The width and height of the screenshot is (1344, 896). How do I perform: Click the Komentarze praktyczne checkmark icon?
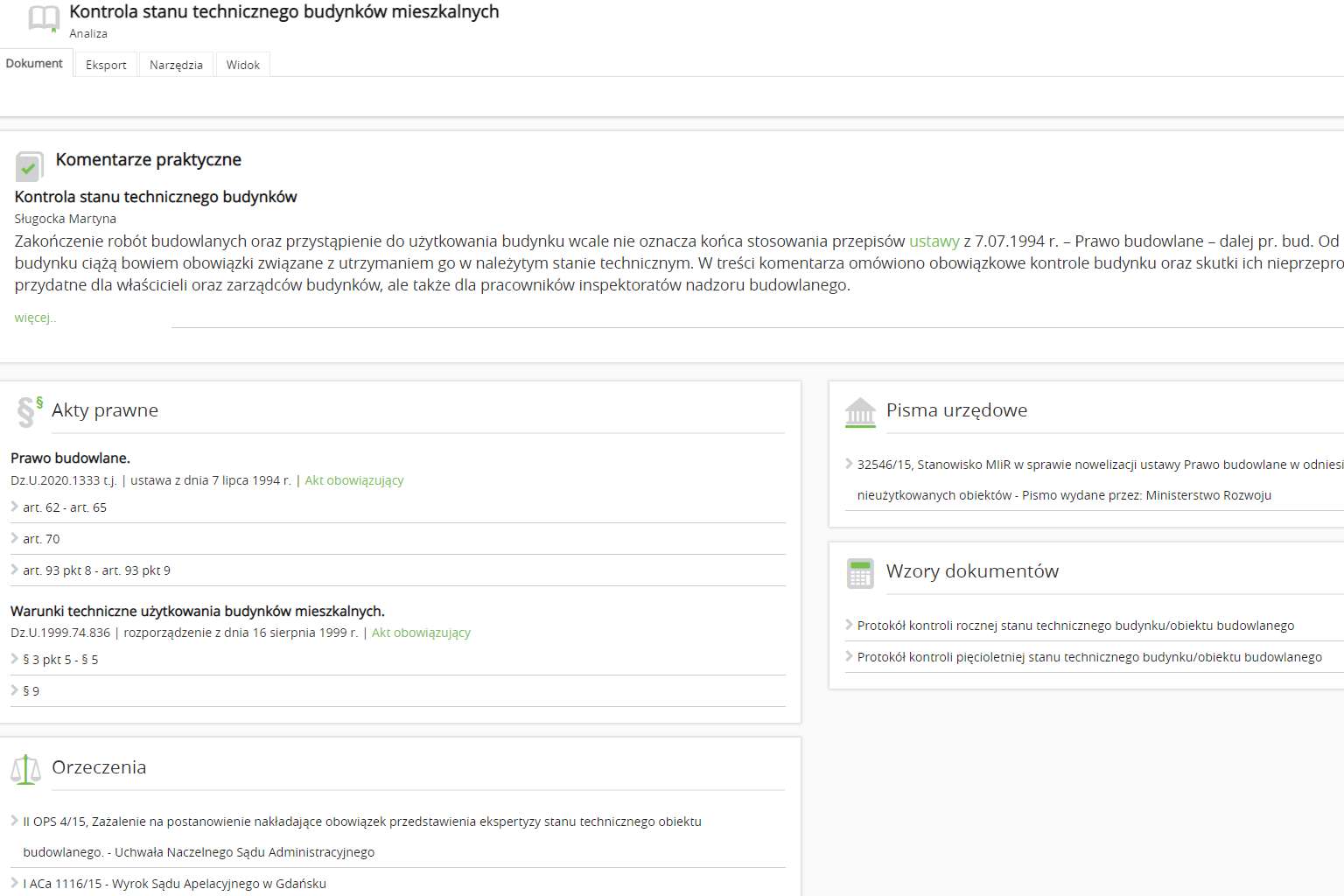(29, 166)
